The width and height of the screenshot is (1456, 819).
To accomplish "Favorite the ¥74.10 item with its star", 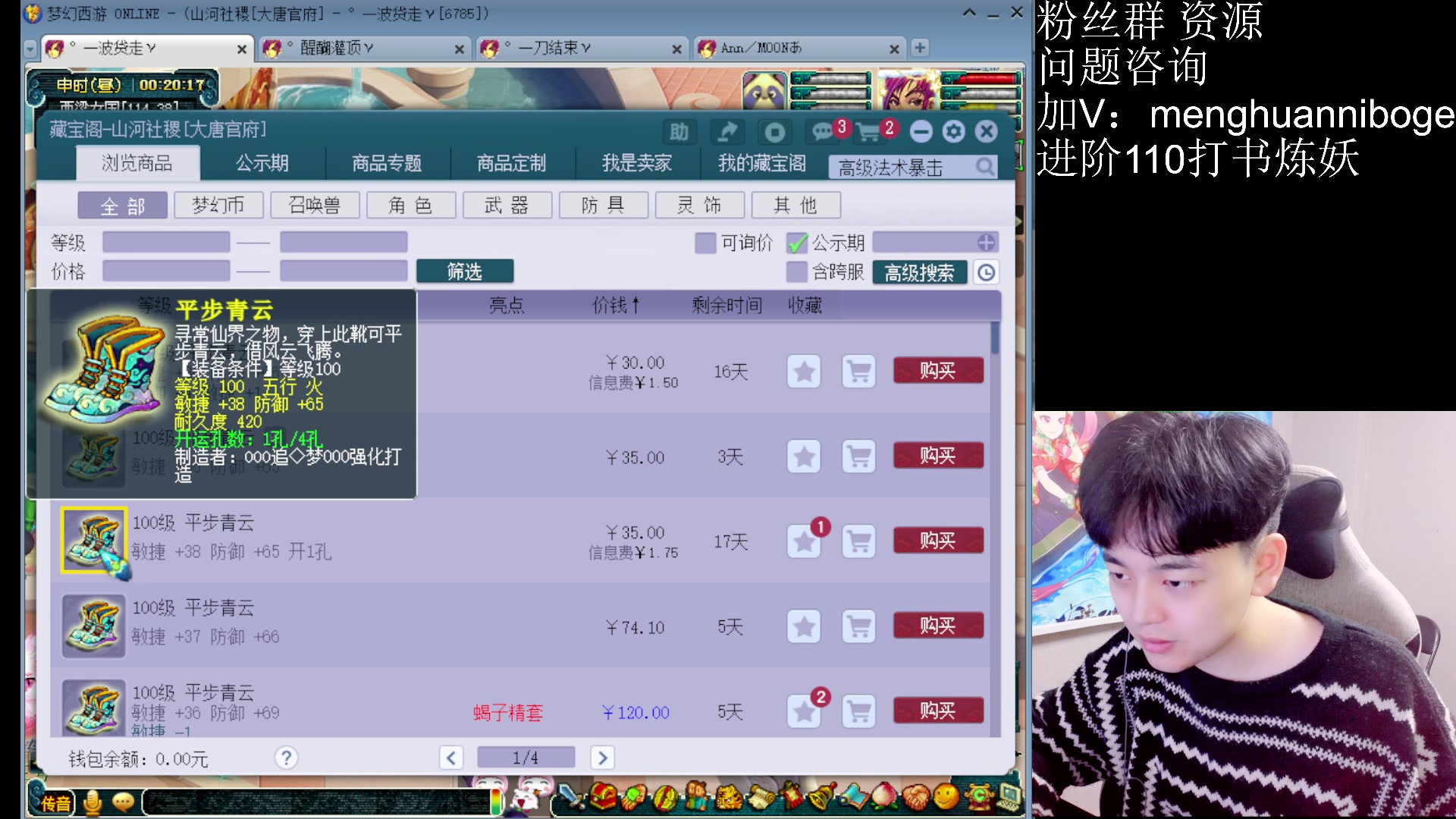I will [x=804, y=626].
